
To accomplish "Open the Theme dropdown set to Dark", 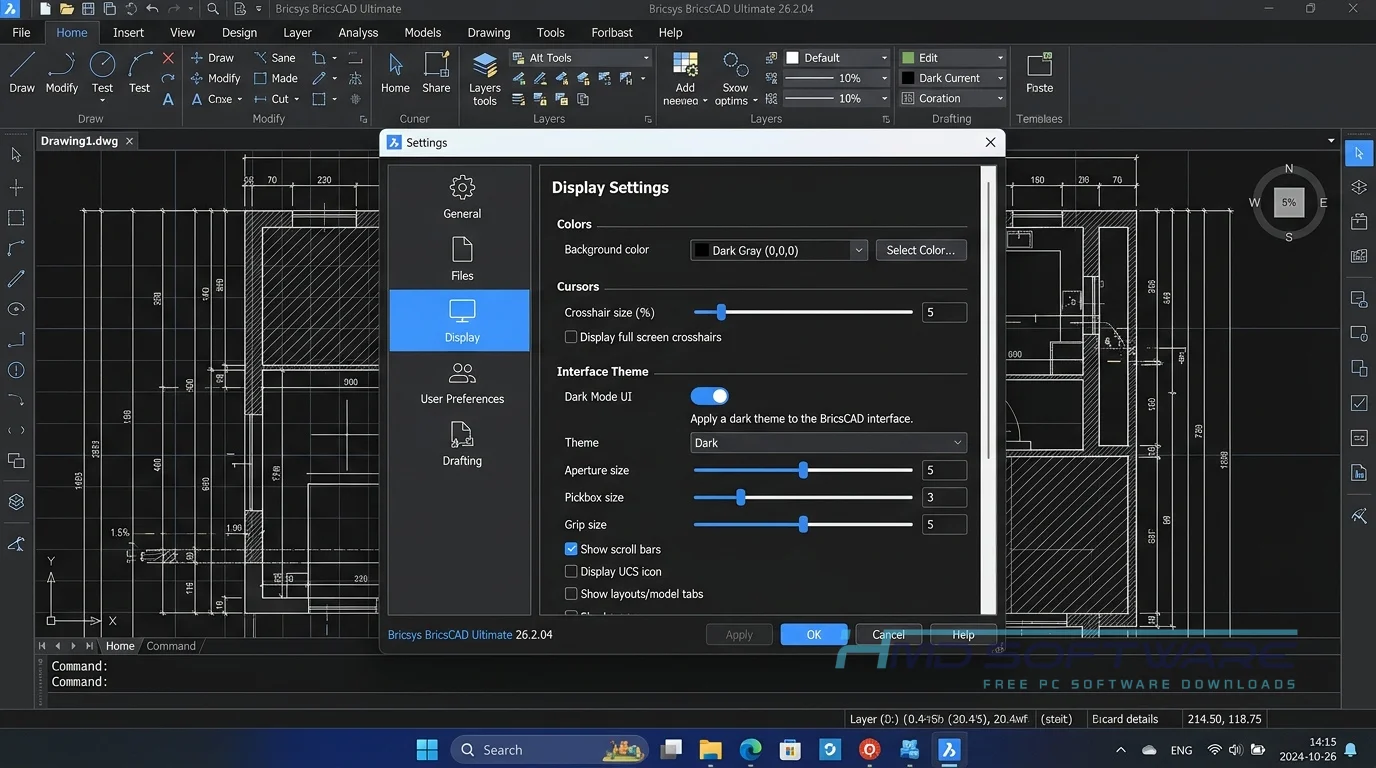I will point(829,443).
